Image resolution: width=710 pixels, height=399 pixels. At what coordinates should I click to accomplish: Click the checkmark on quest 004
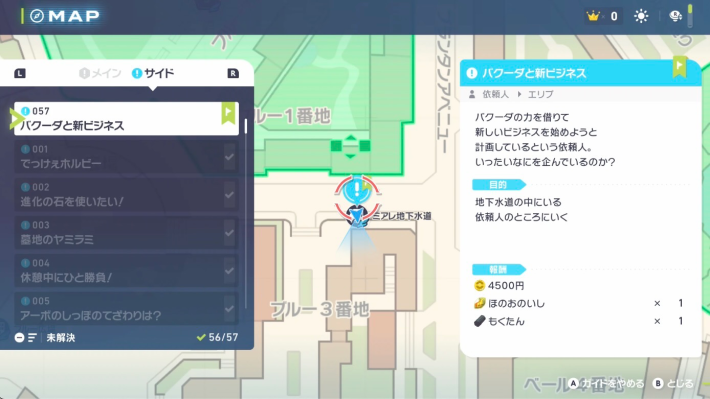coord(229,271)
